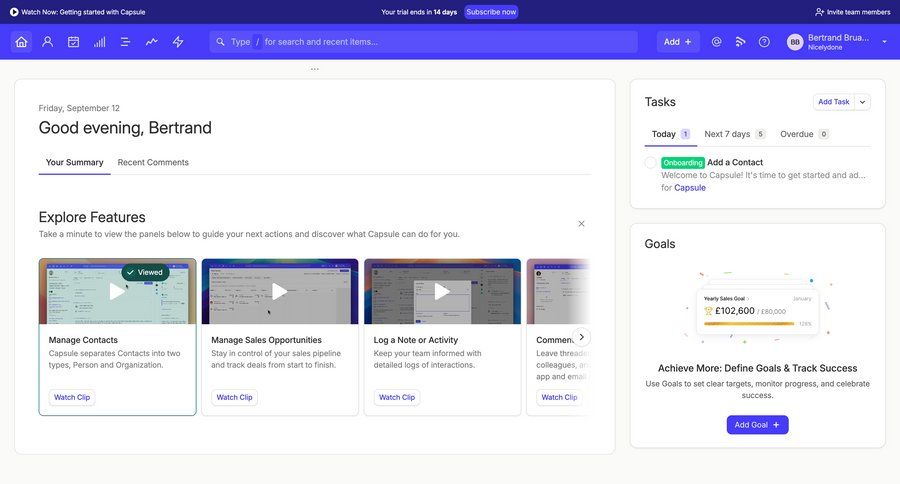This screenshot has width=900, height=484.
Task: Open the Calendar and tasks icon
Action: click(x=73, y=42)
